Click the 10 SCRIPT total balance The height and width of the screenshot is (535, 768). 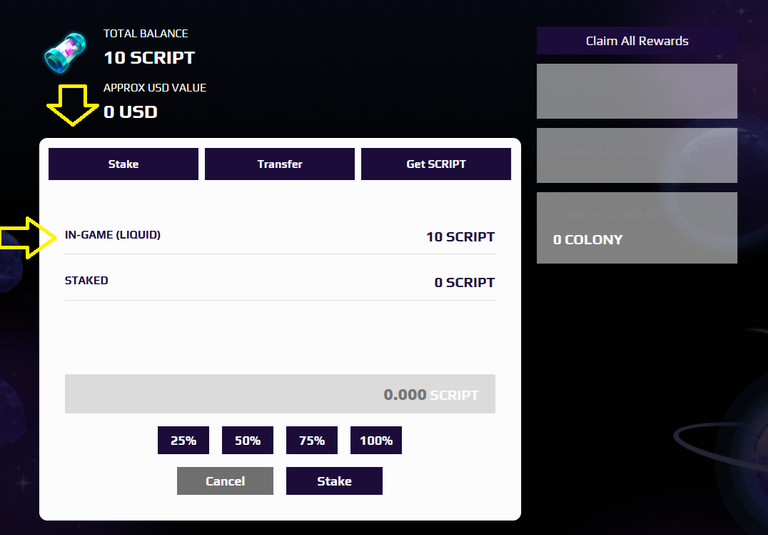(149, 58)
